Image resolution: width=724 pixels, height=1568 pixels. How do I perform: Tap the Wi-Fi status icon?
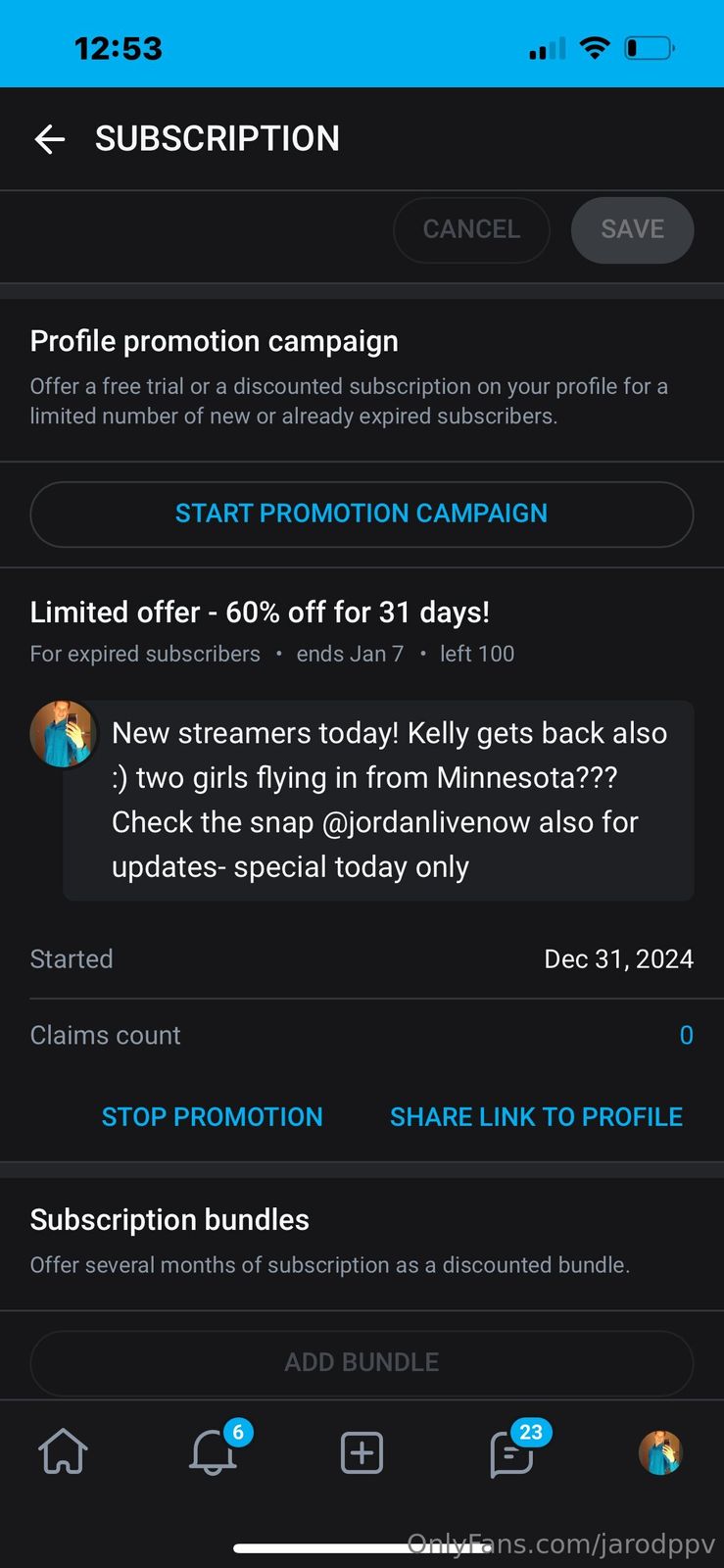(x=595, y=48)
